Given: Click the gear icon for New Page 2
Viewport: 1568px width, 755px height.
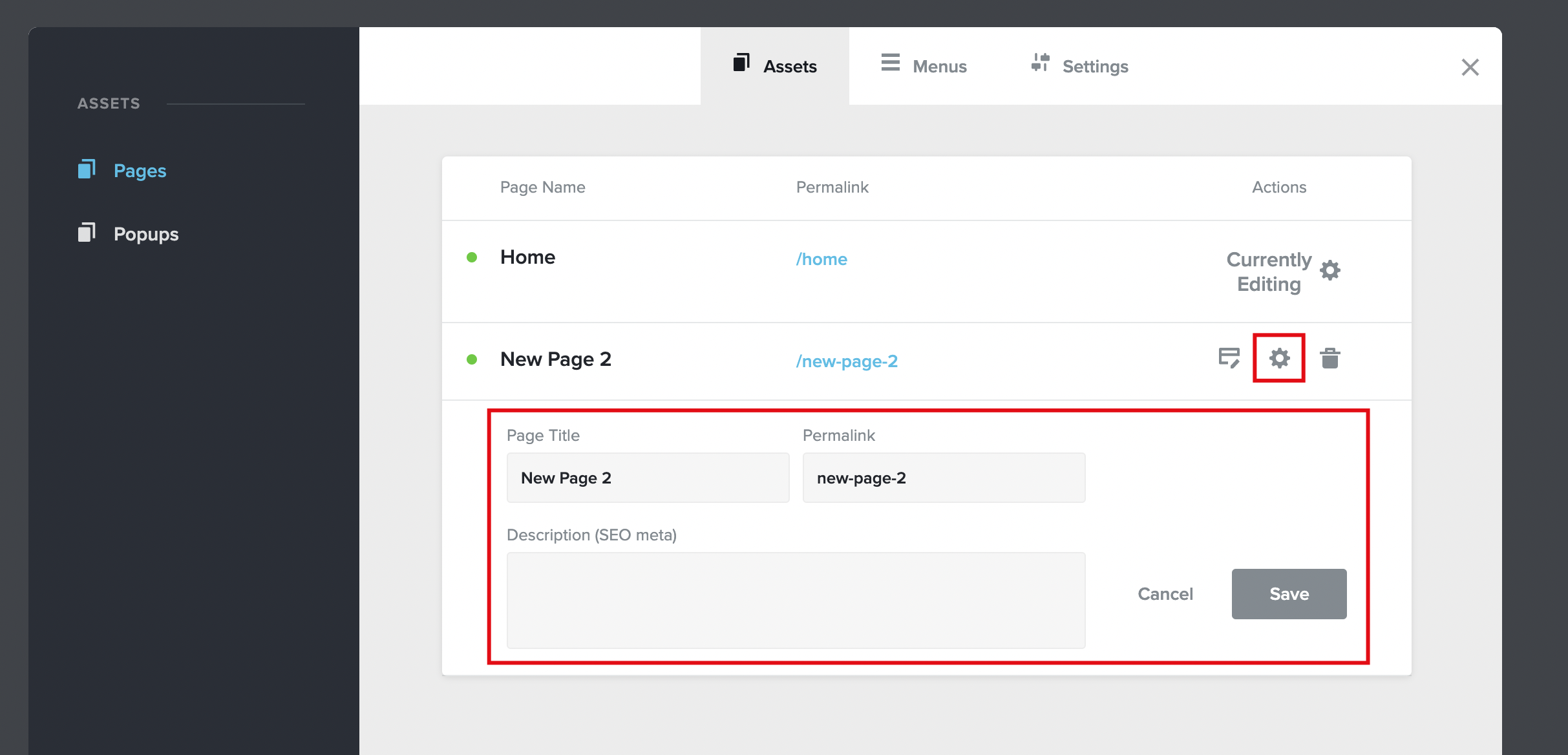Looking at the screenshot, I should [1278, 358].
